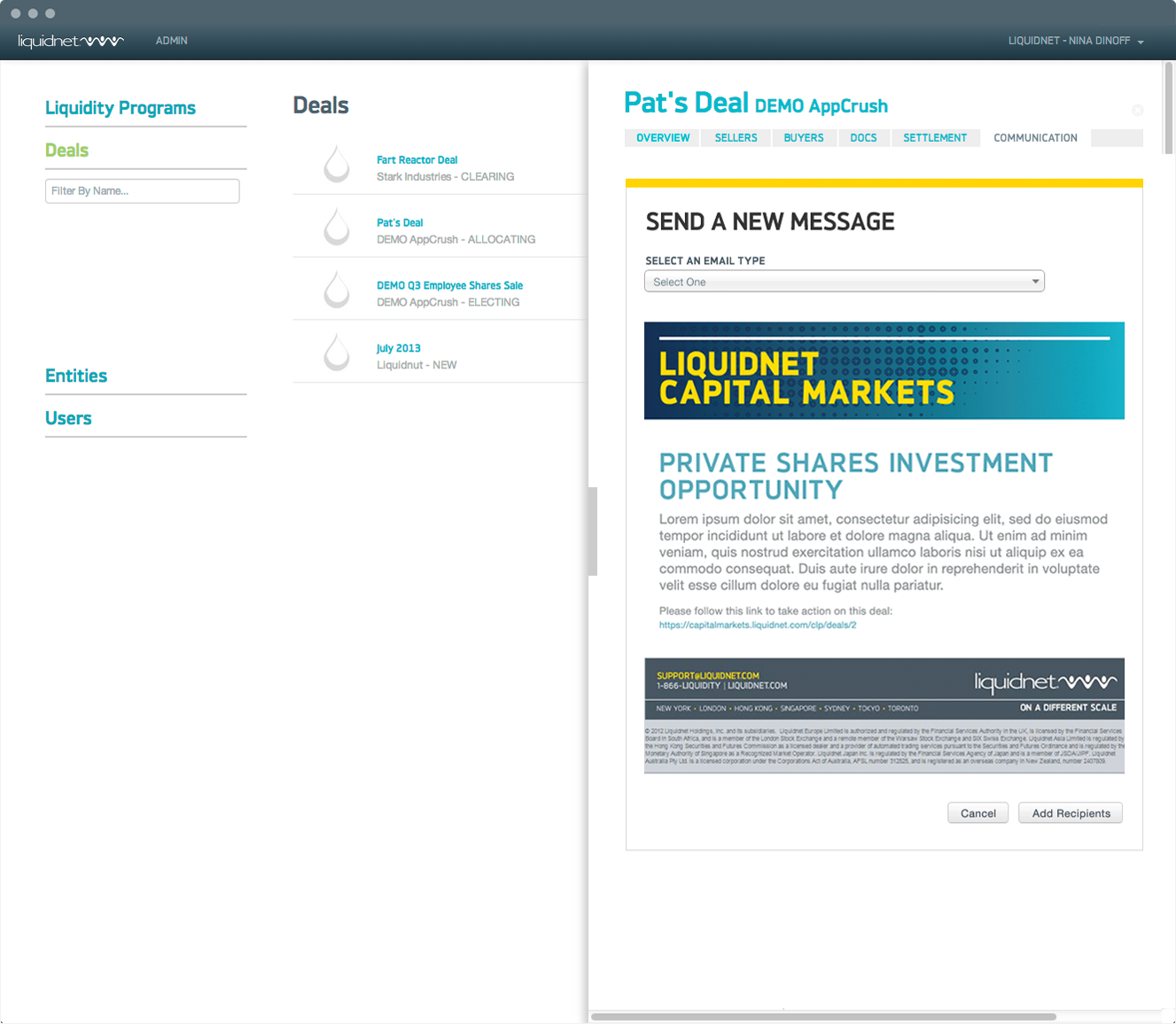
Task: Switch to the Buyers tab
Action: click(804, 138)
